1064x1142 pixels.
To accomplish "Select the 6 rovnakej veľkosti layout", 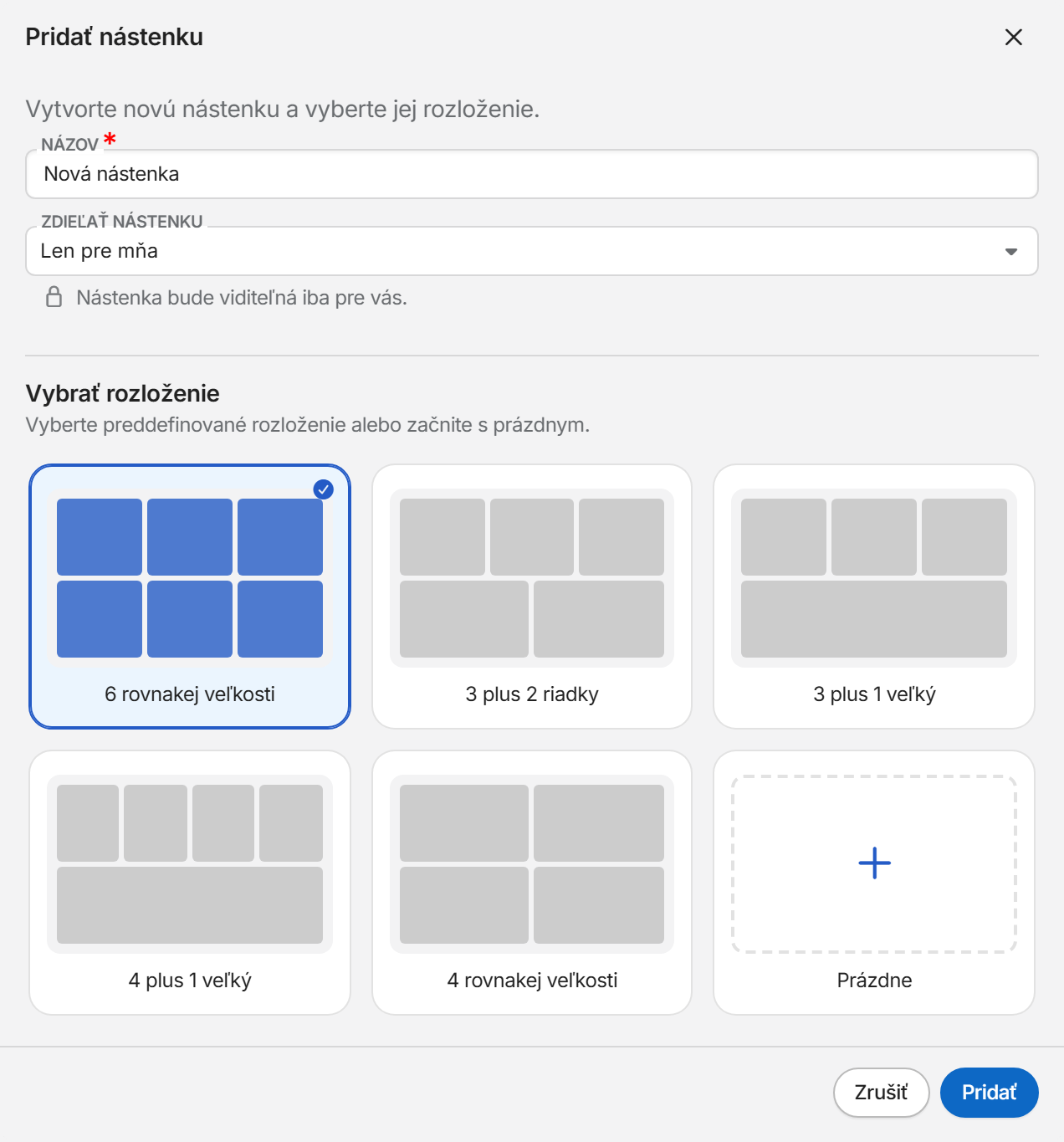I will [x=190, y=597].
